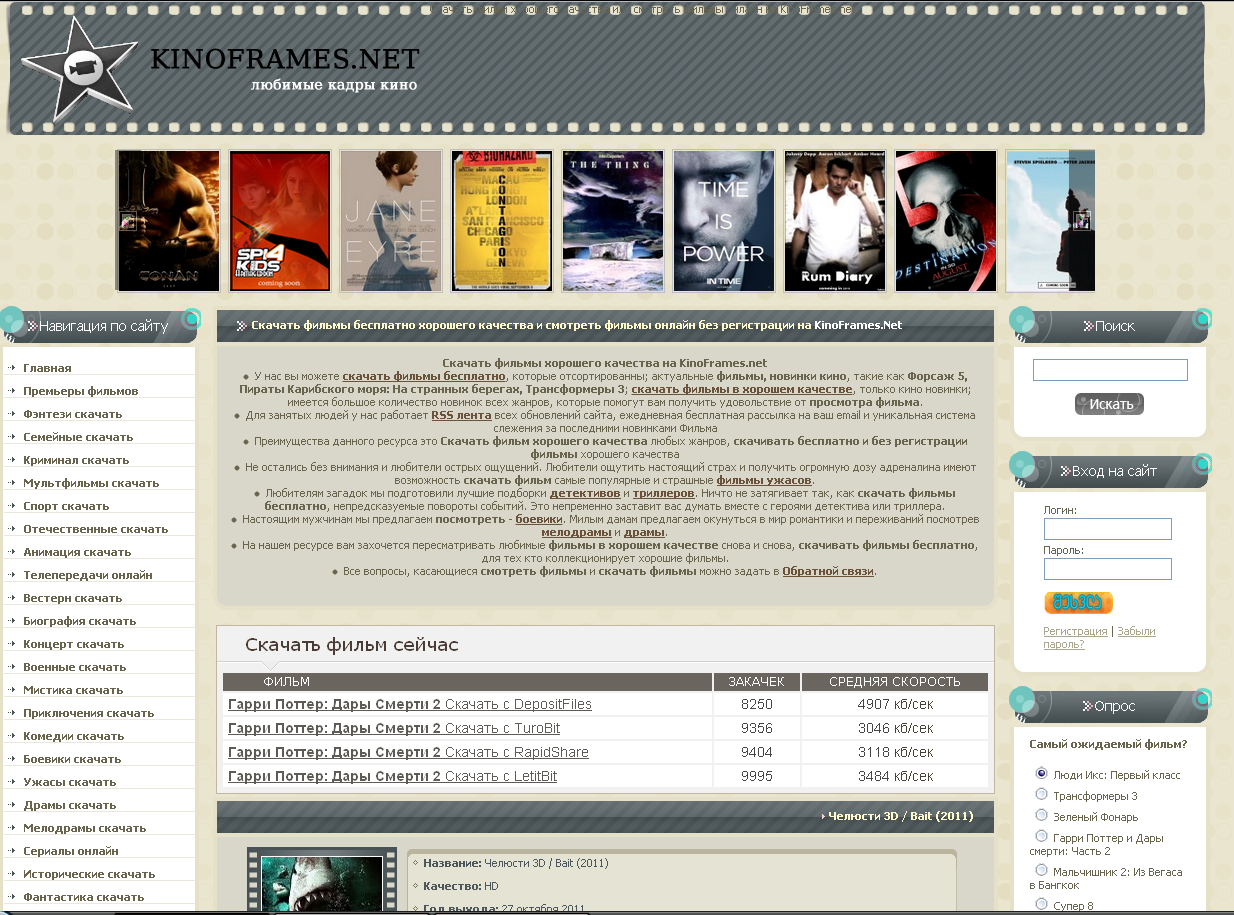Open the RSS лента link
This screenshot has width=1234, height=915.
(463, 415)
